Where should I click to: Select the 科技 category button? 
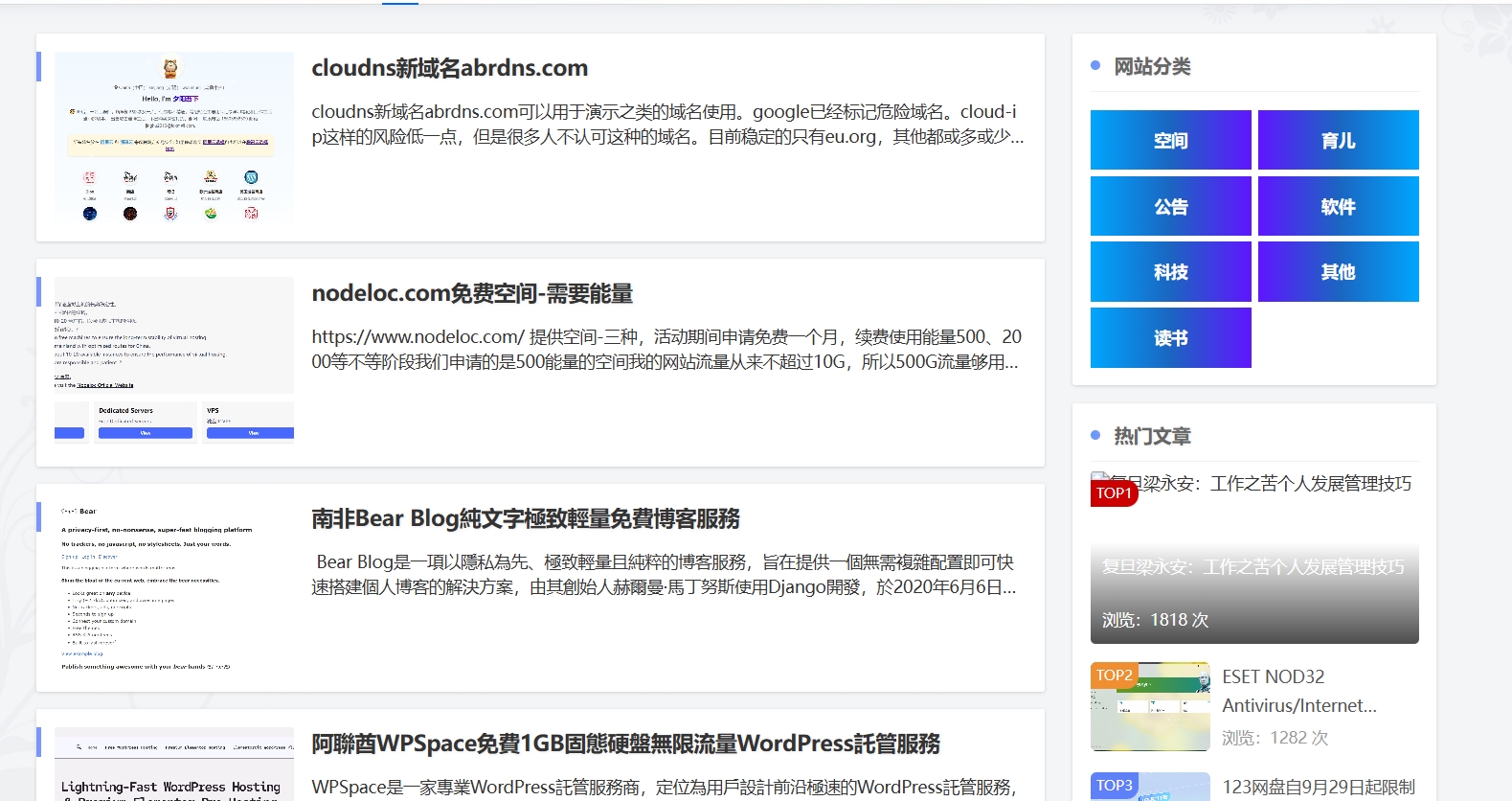1170,271
